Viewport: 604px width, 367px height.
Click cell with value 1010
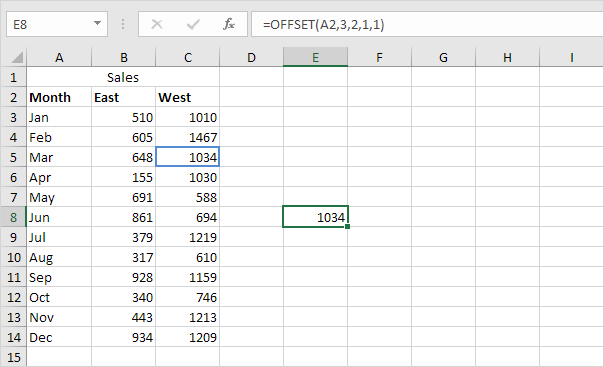[x=188, y=117]
